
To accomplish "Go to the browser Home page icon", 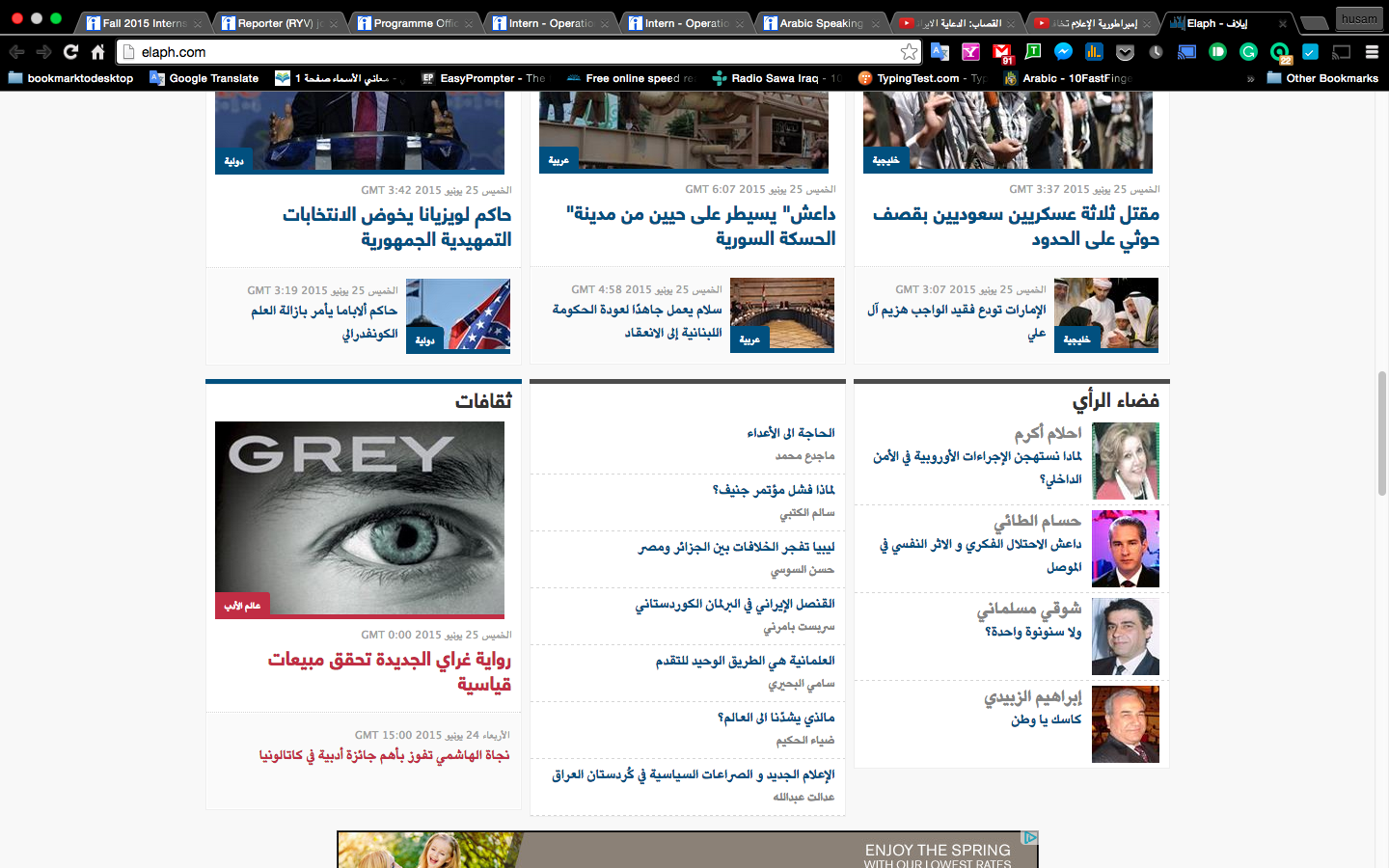I will tap(97, 52).
